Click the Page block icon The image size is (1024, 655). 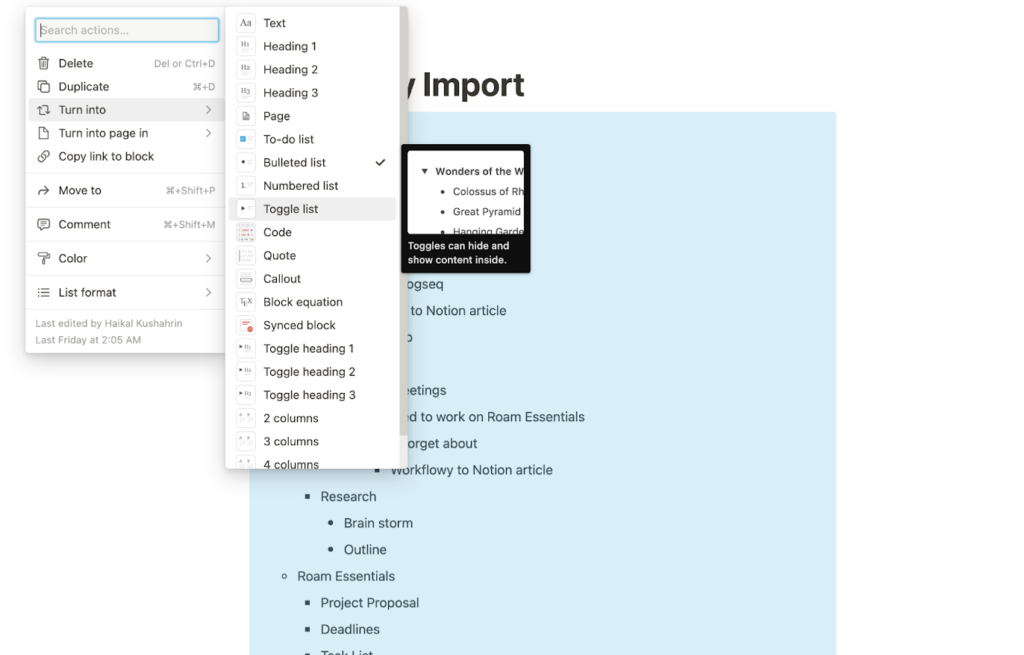tap(246, 116)
